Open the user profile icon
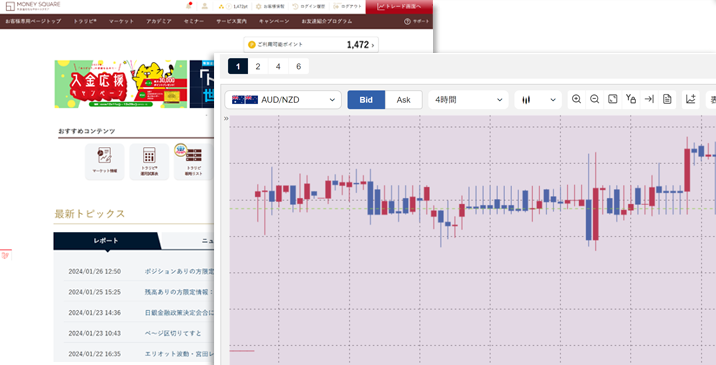This screenshot has width=716, height=365. 205,6
